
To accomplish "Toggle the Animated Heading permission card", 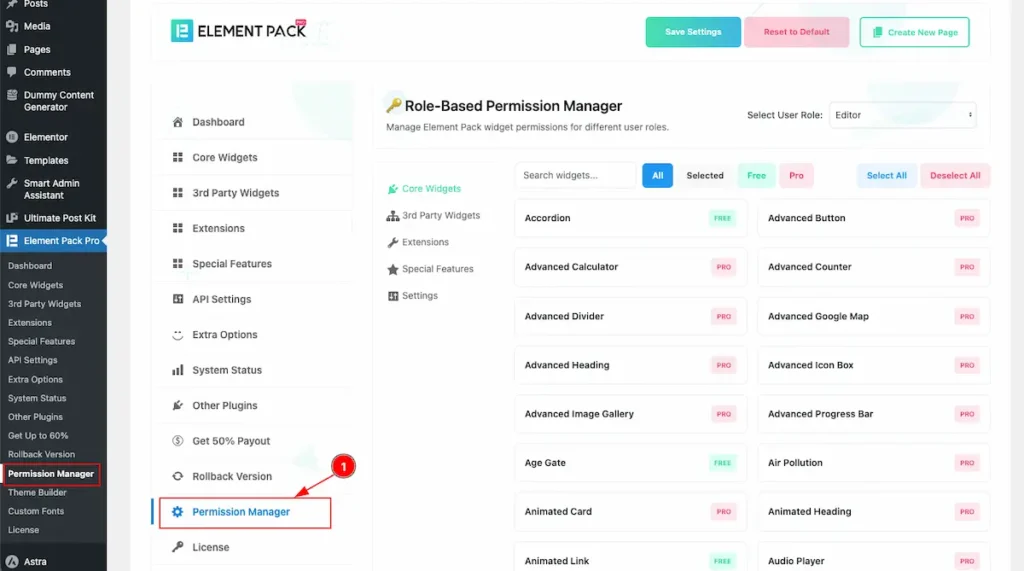I will [x=874, y=512].
